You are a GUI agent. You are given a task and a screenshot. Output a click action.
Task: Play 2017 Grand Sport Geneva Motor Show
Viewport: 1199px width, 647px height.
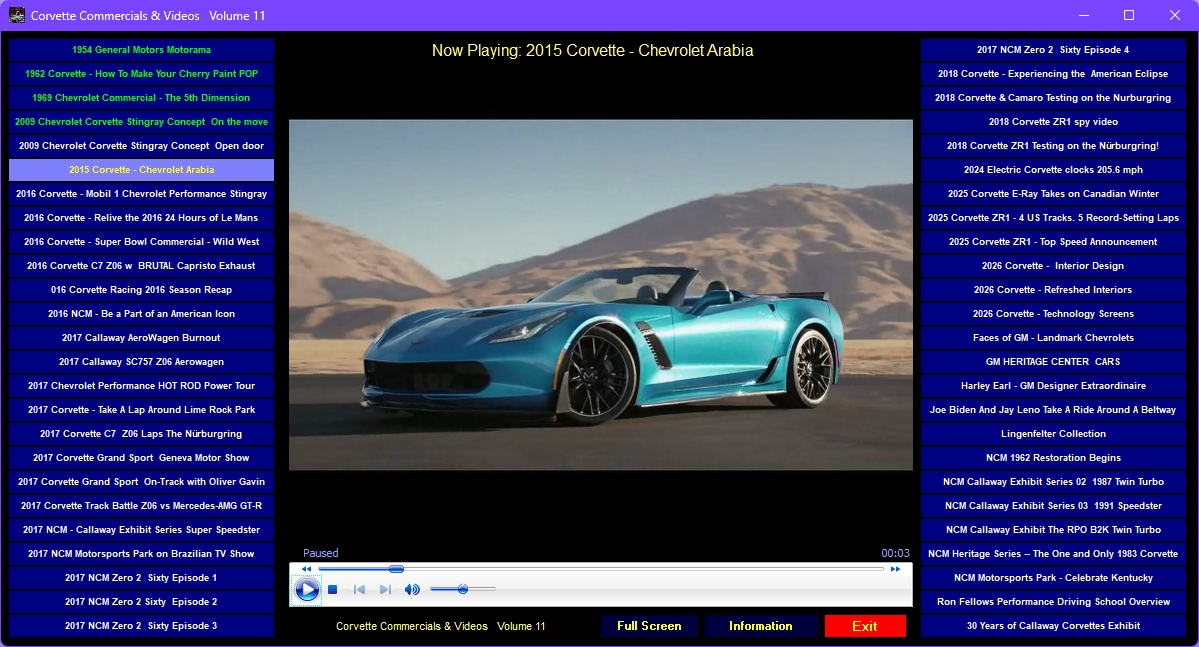pyautogui.click(x=141, y=457)
